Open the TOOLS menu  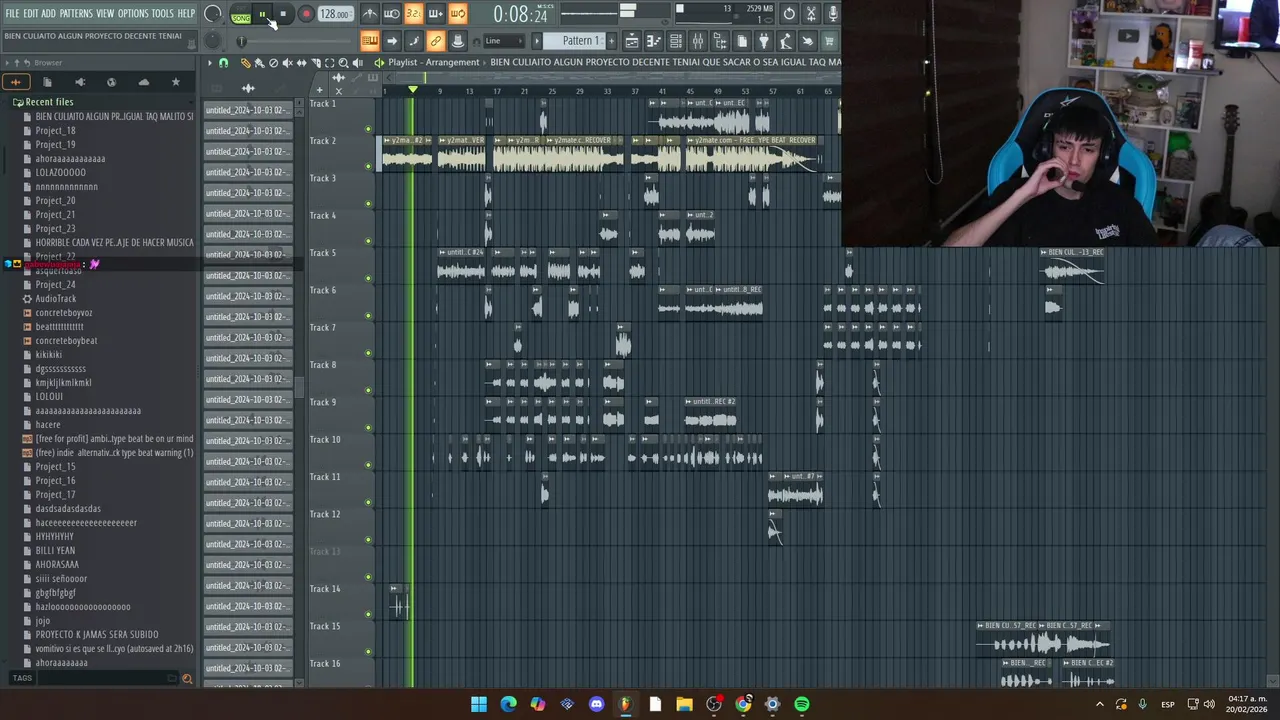162,13
